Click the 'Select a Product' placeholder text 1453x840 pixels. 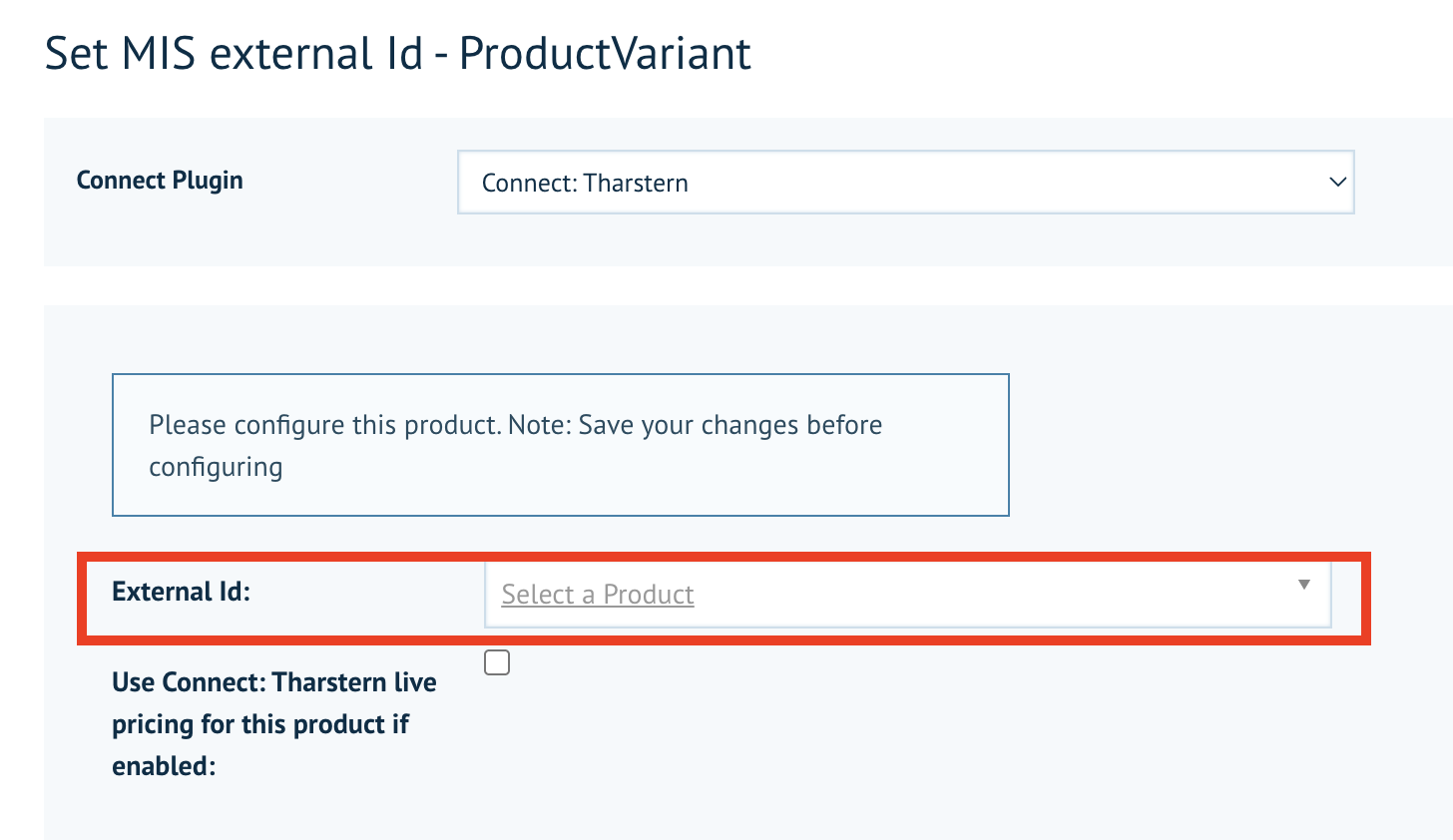597,595
